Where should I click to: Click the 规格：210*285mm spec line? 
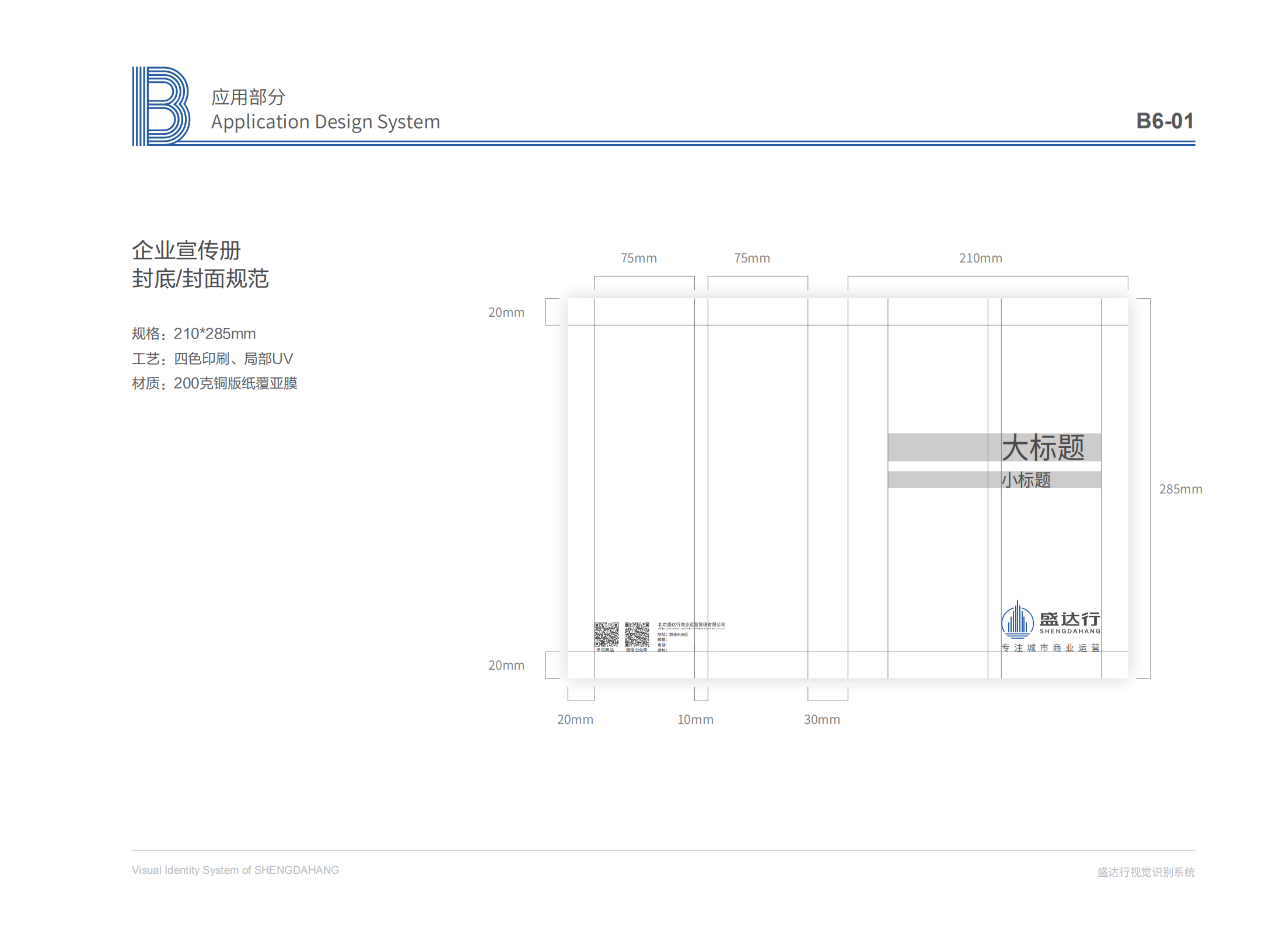[194, 334]
